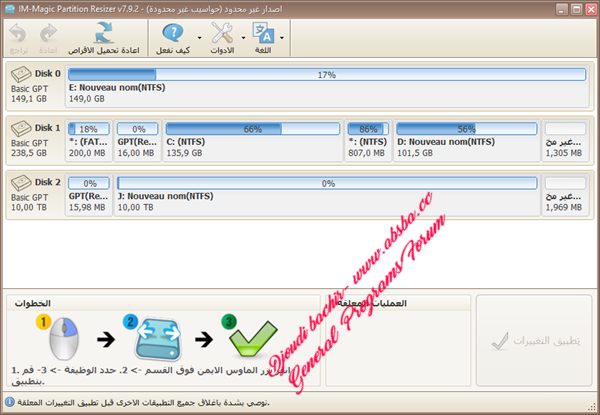Image resolution: width=600 pixels, height=415 pixels.
Task: Open the How-to (كيف تفعل) help icon
Action: (x=173, y=33)
